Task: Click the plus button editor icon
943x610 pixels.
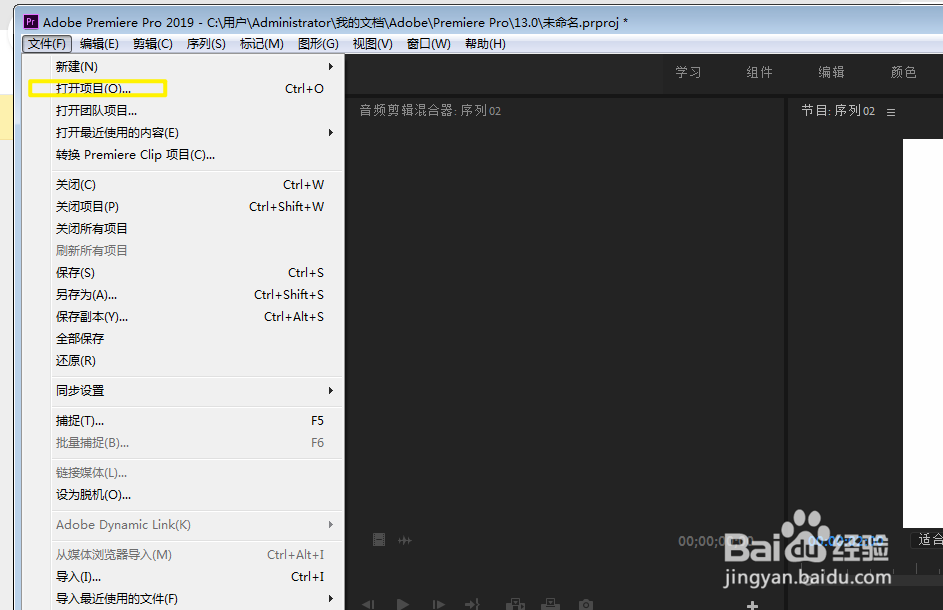Action: [x=752, y=605]
